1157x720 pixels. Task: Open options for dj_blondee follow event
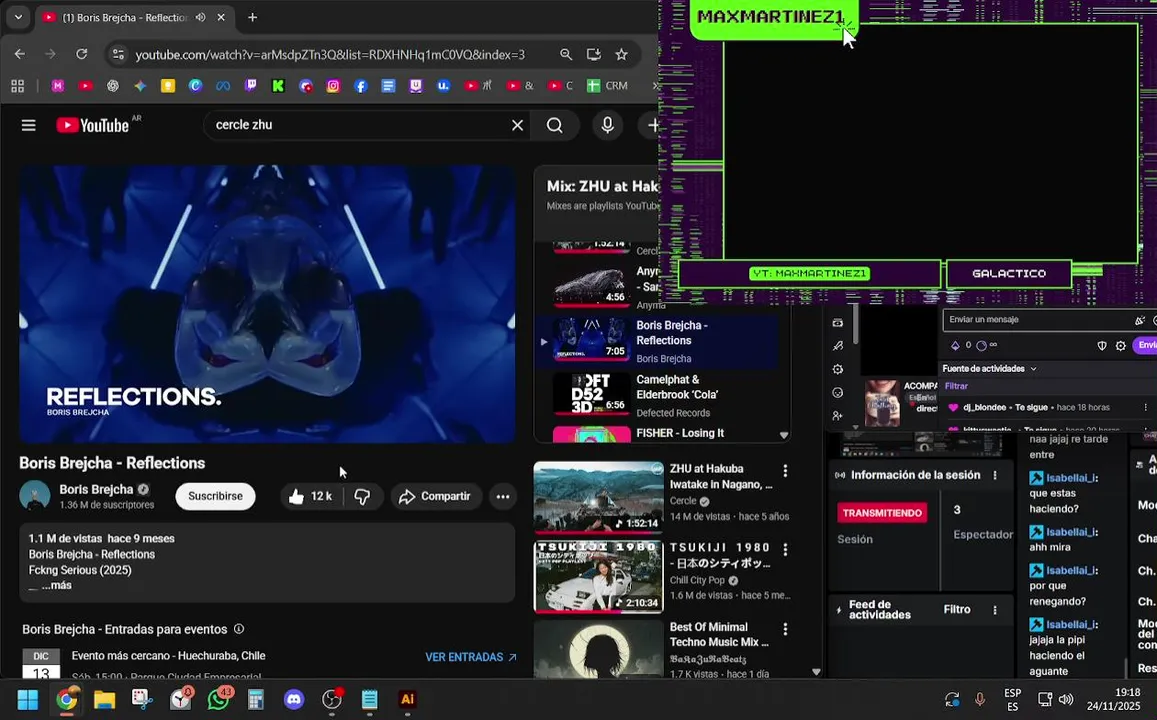(x=1145, y=407)
